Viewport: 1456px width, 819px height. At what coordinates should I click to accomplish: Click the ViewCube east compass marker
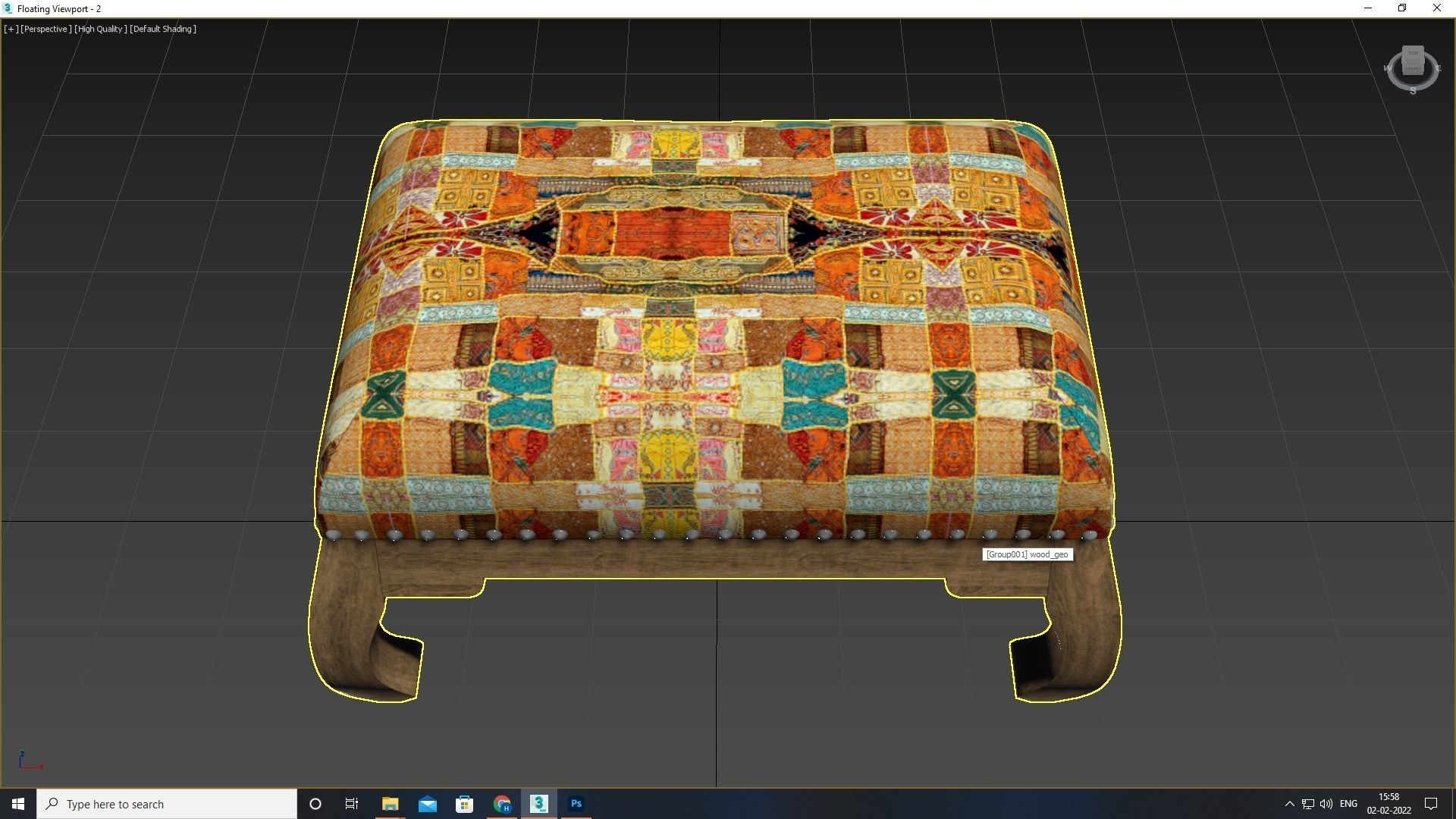[1438, 68]
